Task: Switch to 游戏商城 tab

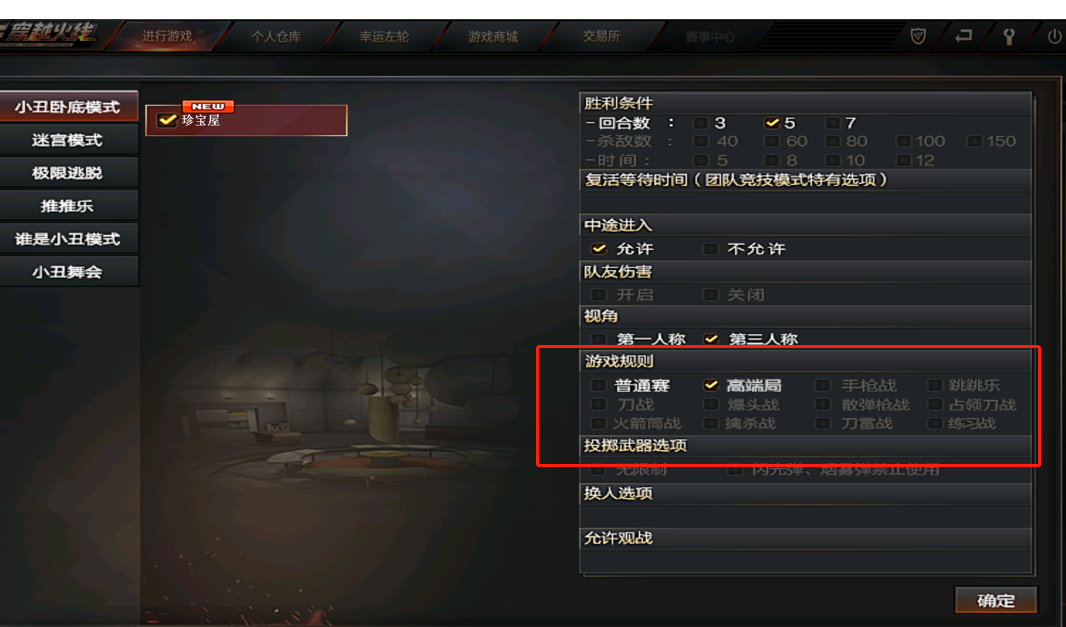Action: (493, 37)
